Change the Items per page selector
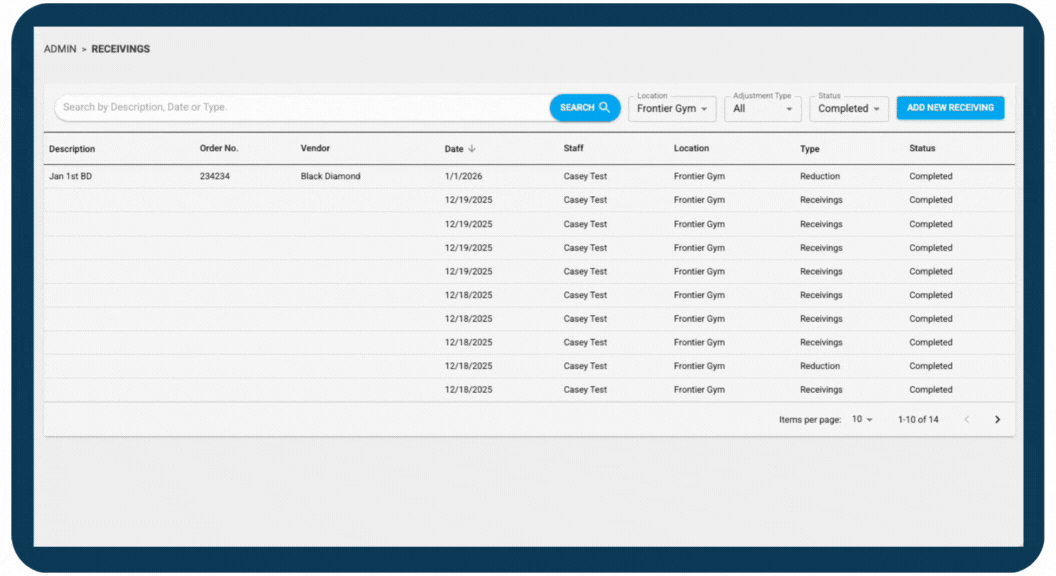This screenshot has width=1056, height=576. [861, 420]
